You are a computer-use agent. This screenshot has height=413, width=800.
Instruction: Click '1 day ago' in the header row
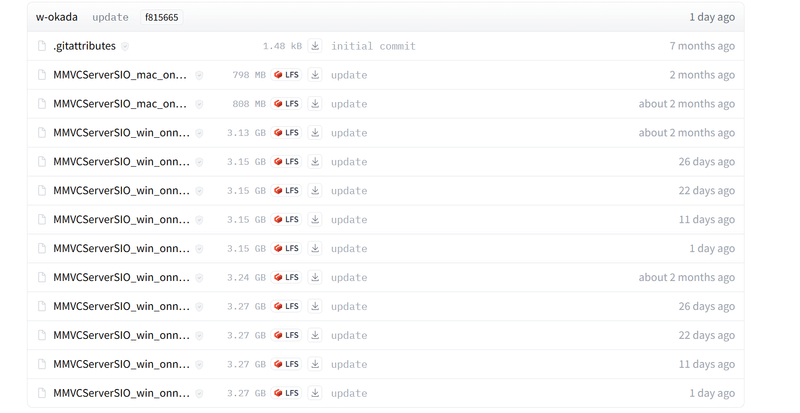[712, 17]
